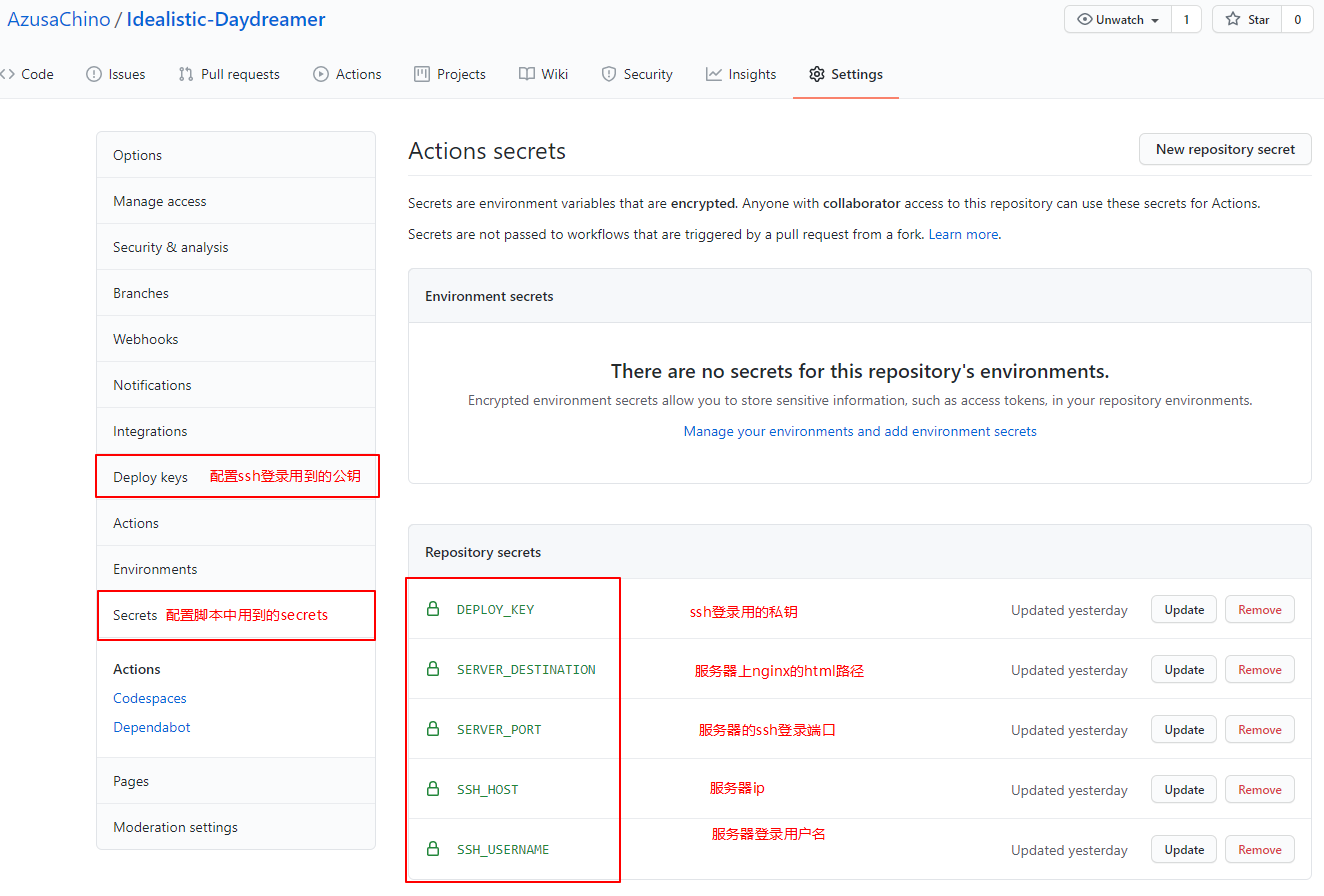Viewport: 1324px width, 896px height.
Task: Remove the DEPLOY_KEY secret
Action: click(x=1260, y=609)
